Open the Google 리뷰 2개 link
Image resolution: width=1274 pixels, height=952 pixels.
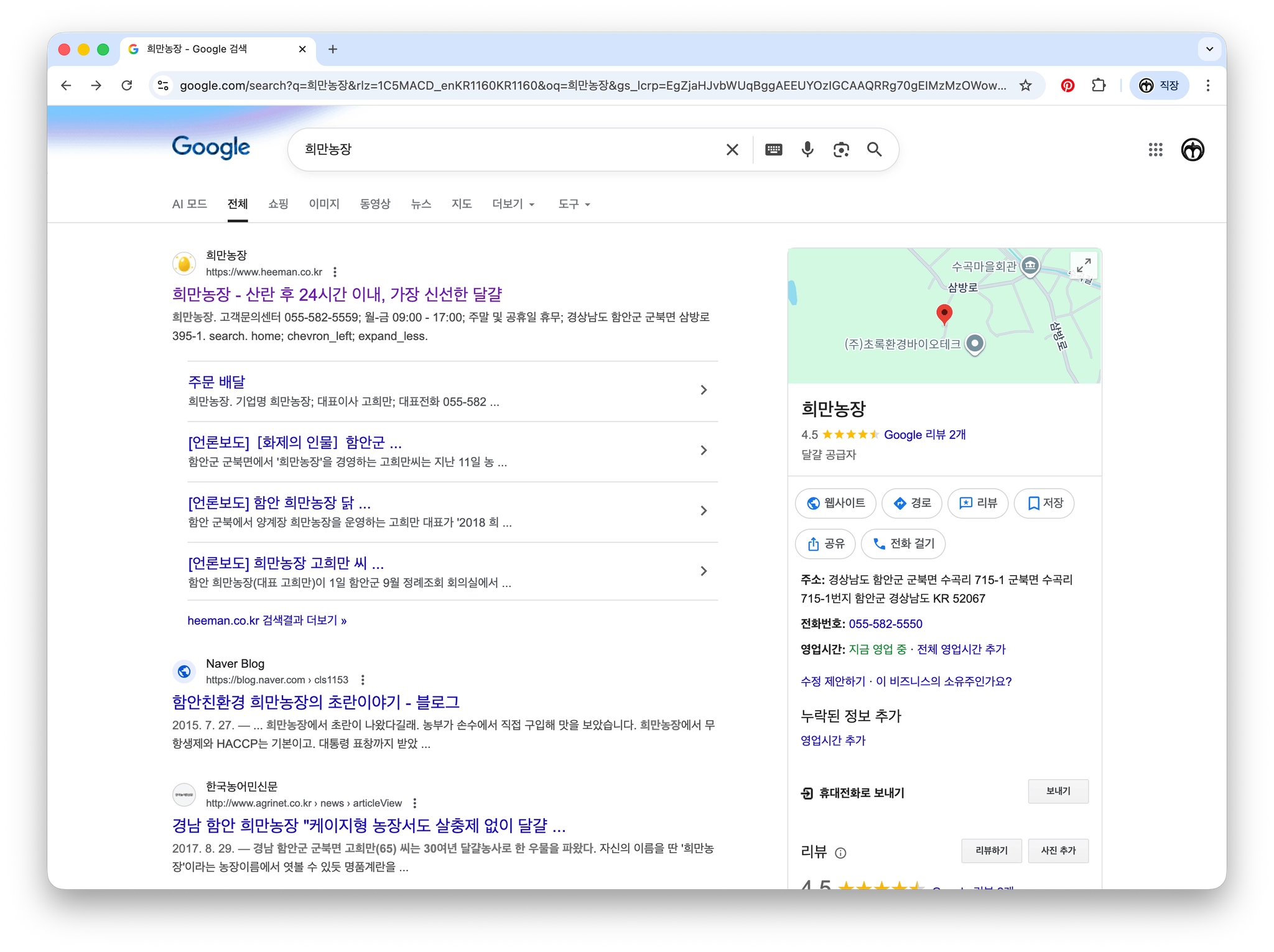coord(924,435)
